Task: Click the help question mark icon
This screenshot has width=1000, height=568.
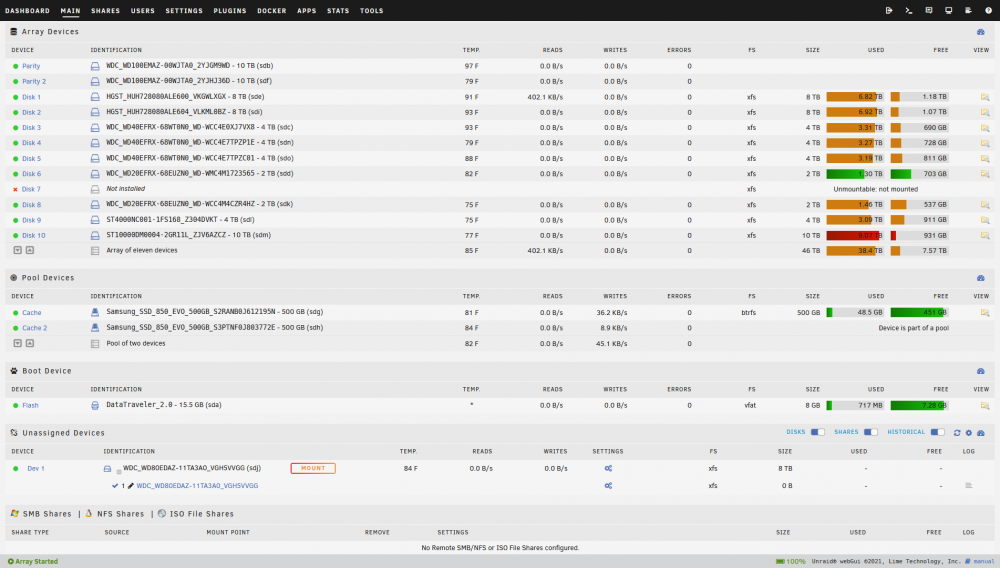Action: coord(988,10)
